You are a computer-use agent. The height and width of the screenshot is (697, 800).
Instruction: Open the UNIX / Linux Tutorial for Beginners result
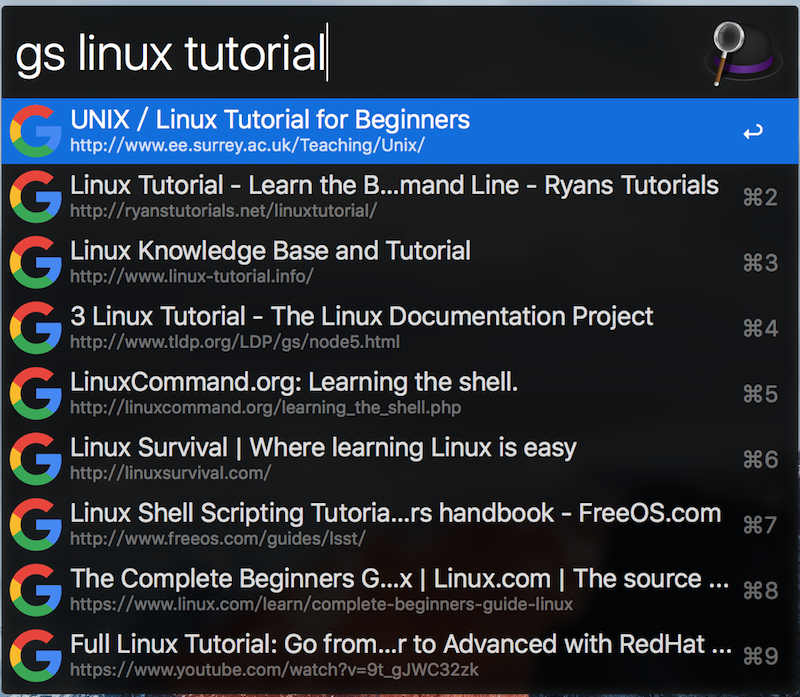coord(270,121)
